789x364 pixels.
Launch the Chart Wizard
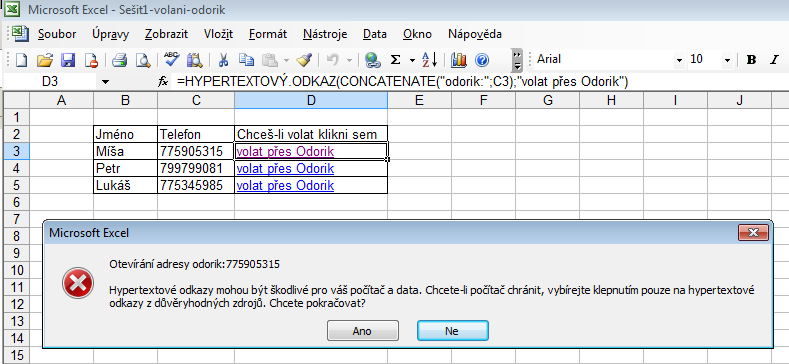coord(459,60)
